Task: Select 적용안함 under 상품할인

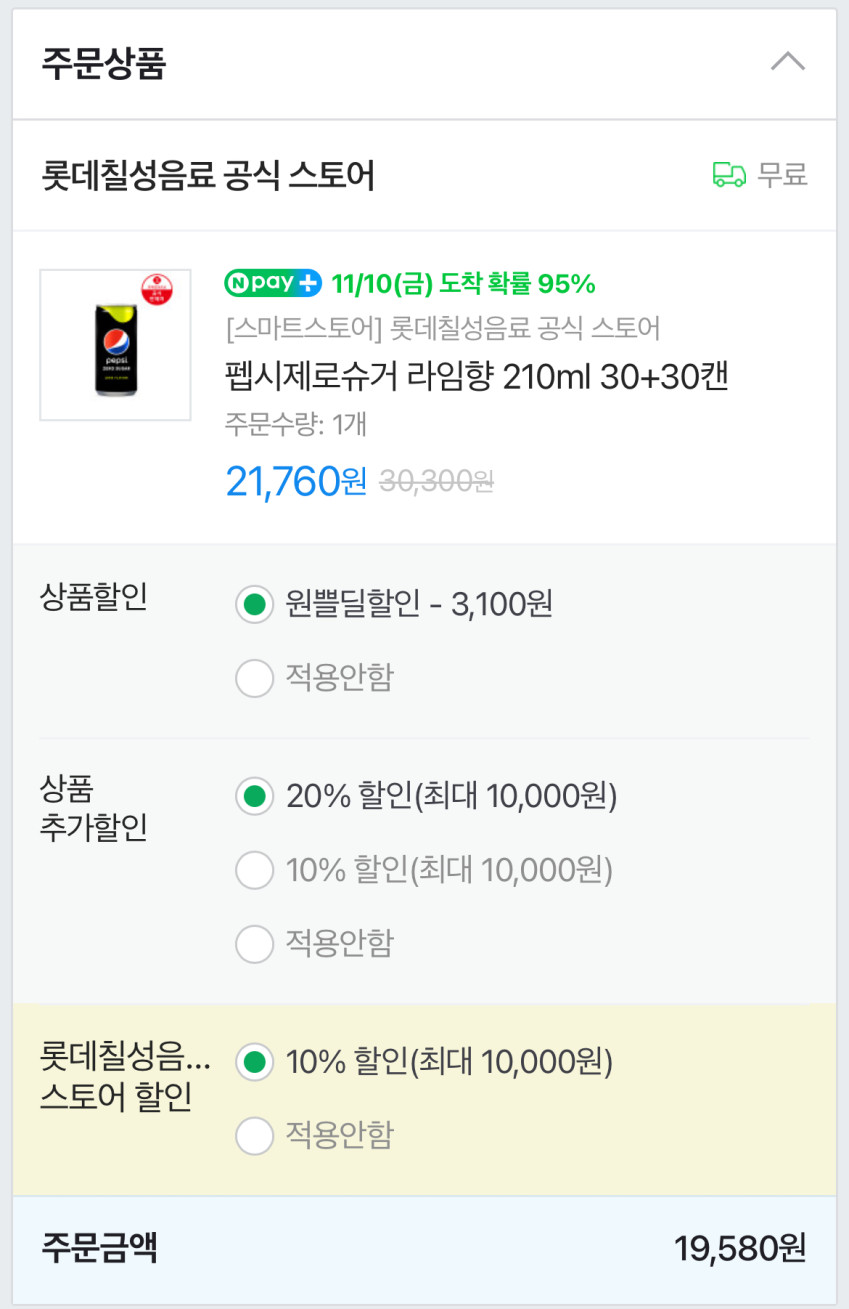Action: [255, 678]
